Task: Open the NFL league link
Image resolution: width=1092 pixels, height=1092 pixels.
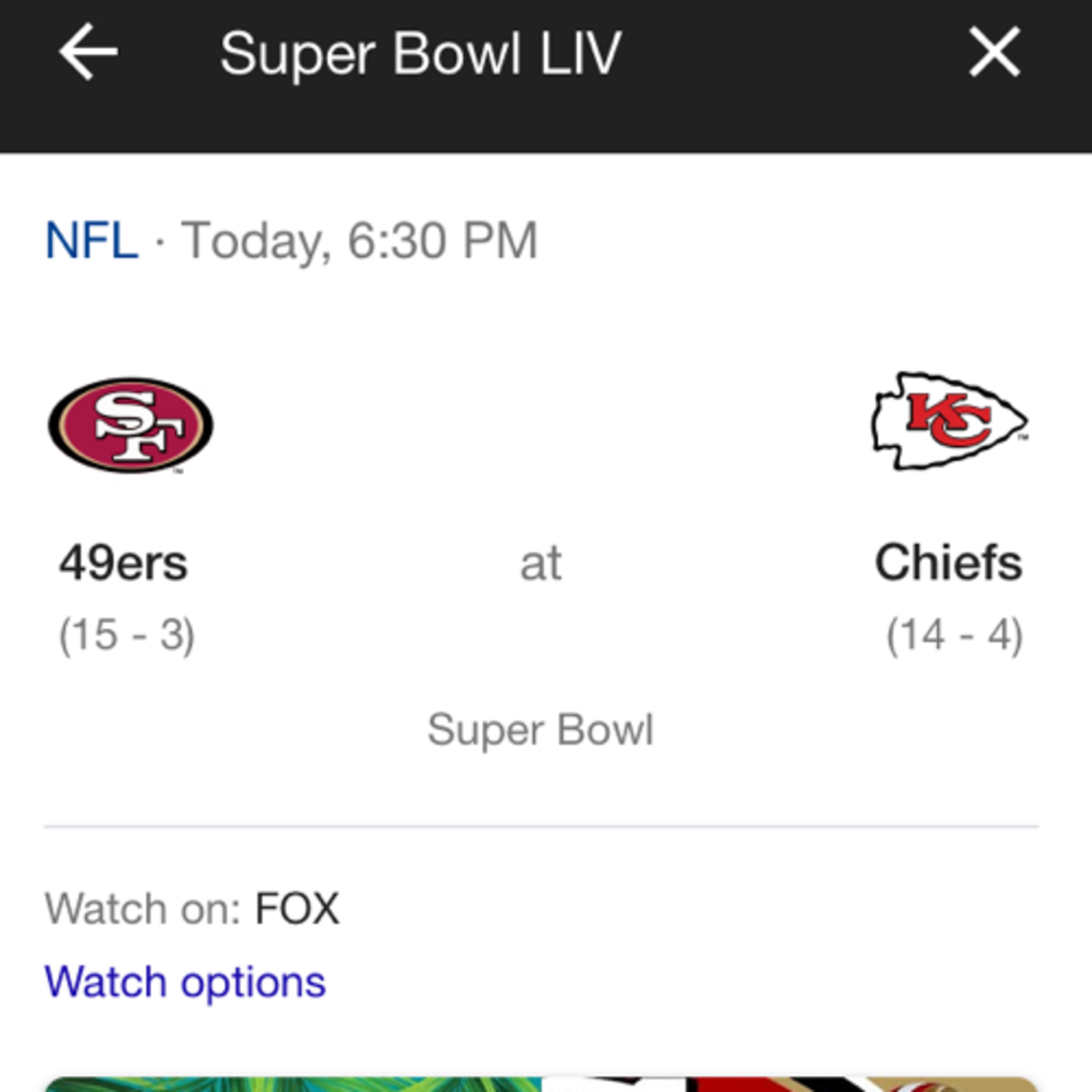Action: click(x=92, y=240)
